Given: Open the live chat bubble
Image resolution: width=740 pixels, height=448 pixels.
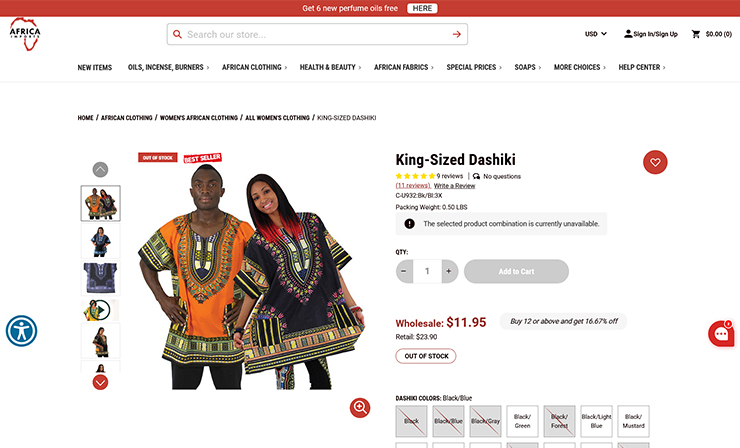Looking at the screenshot, I should coord(721,334).
